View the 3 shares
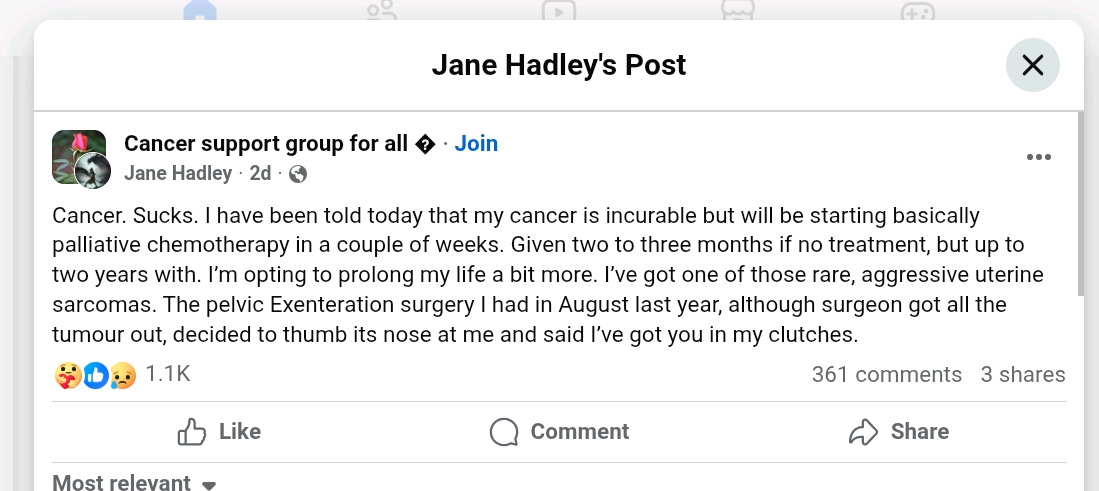The height and width of the screenshot is (491, 1099). point(1023,375)
